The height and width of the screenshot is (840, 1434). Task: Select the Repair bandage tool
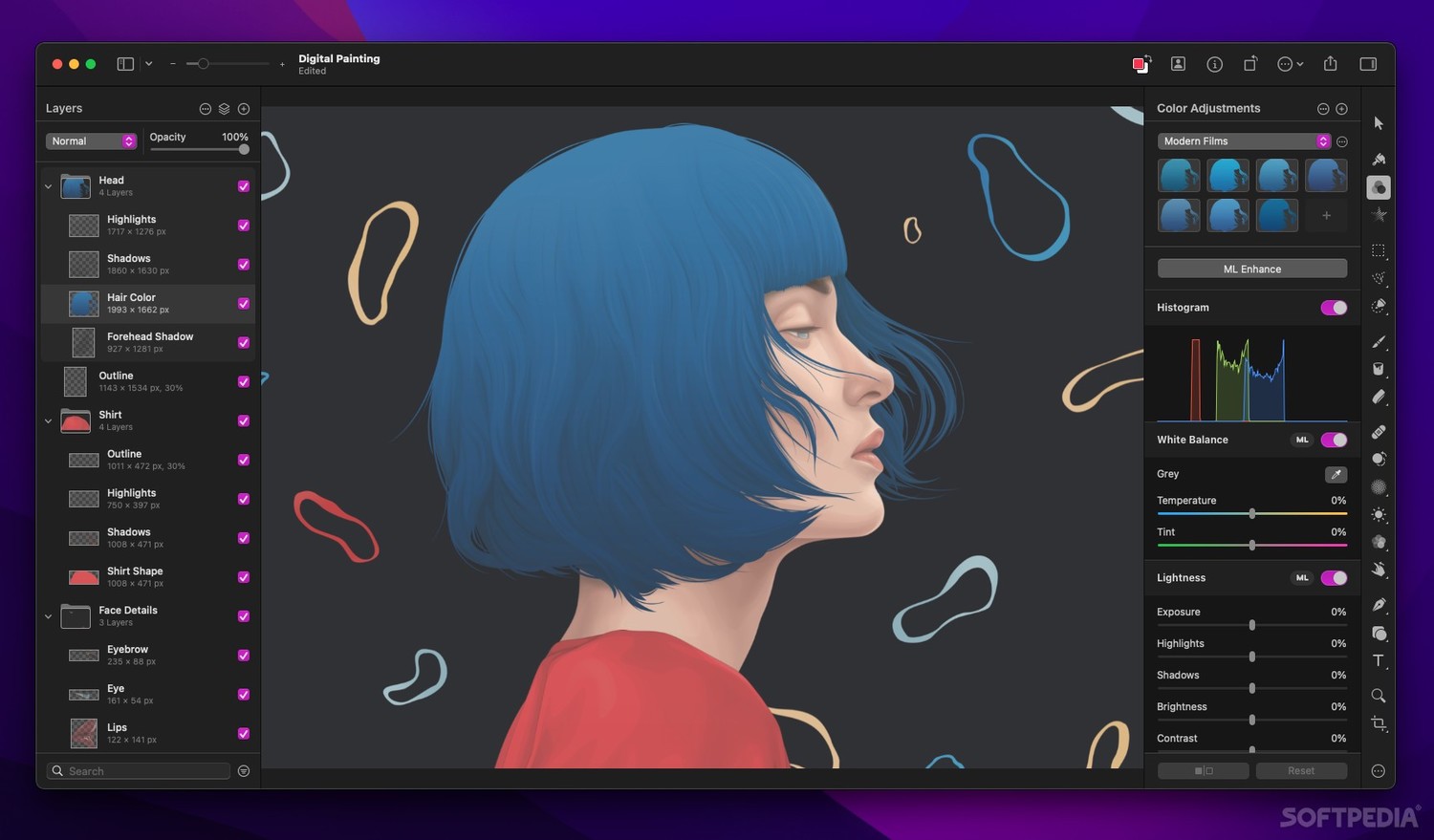[1379, 432]
